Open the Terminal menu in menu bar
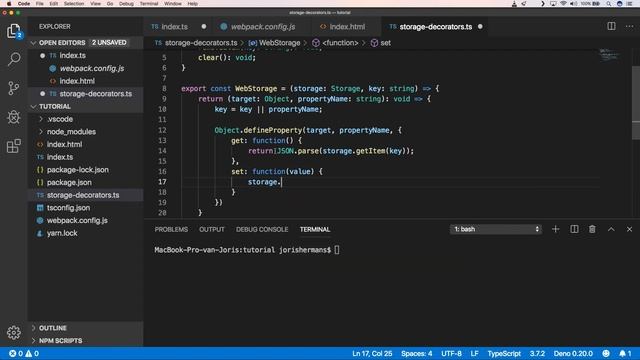The height and width of the screenshot is (360, 640). (x=149, y=4)
